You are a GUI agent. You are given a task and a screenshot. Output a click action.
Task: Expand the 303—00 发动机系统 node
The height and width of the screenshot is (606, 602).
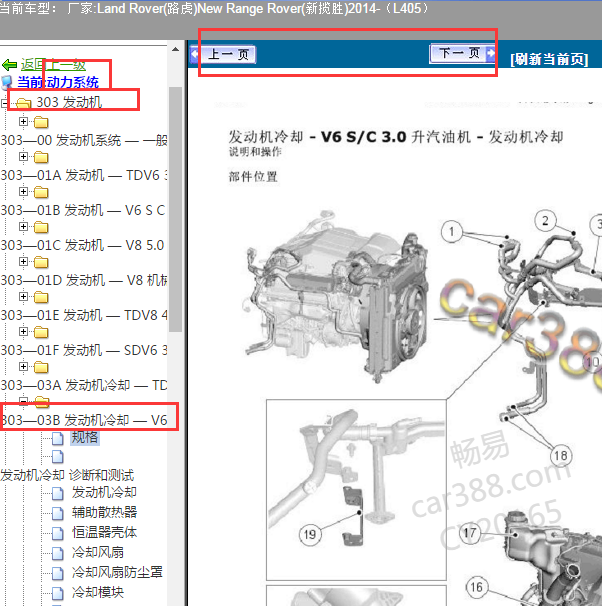point(23,122)
